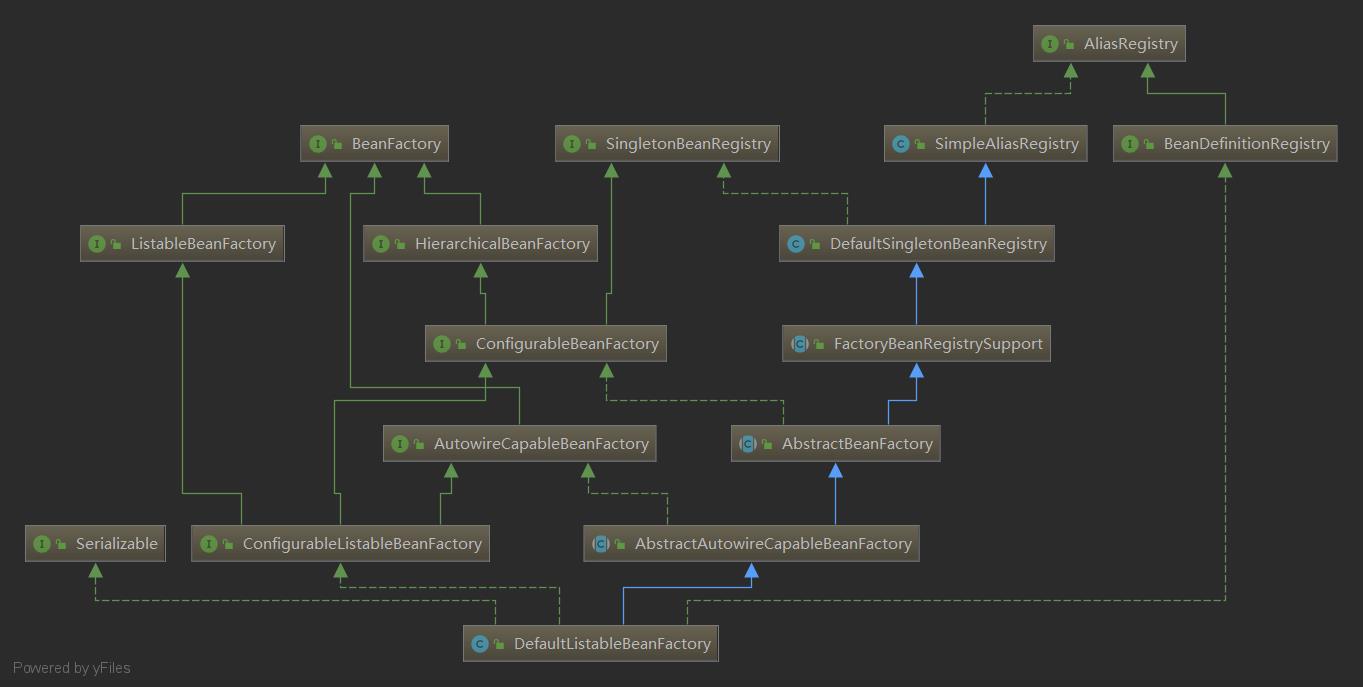Click the class icon of DefaultSingletonBeanRegistry node

pos(796,244)
